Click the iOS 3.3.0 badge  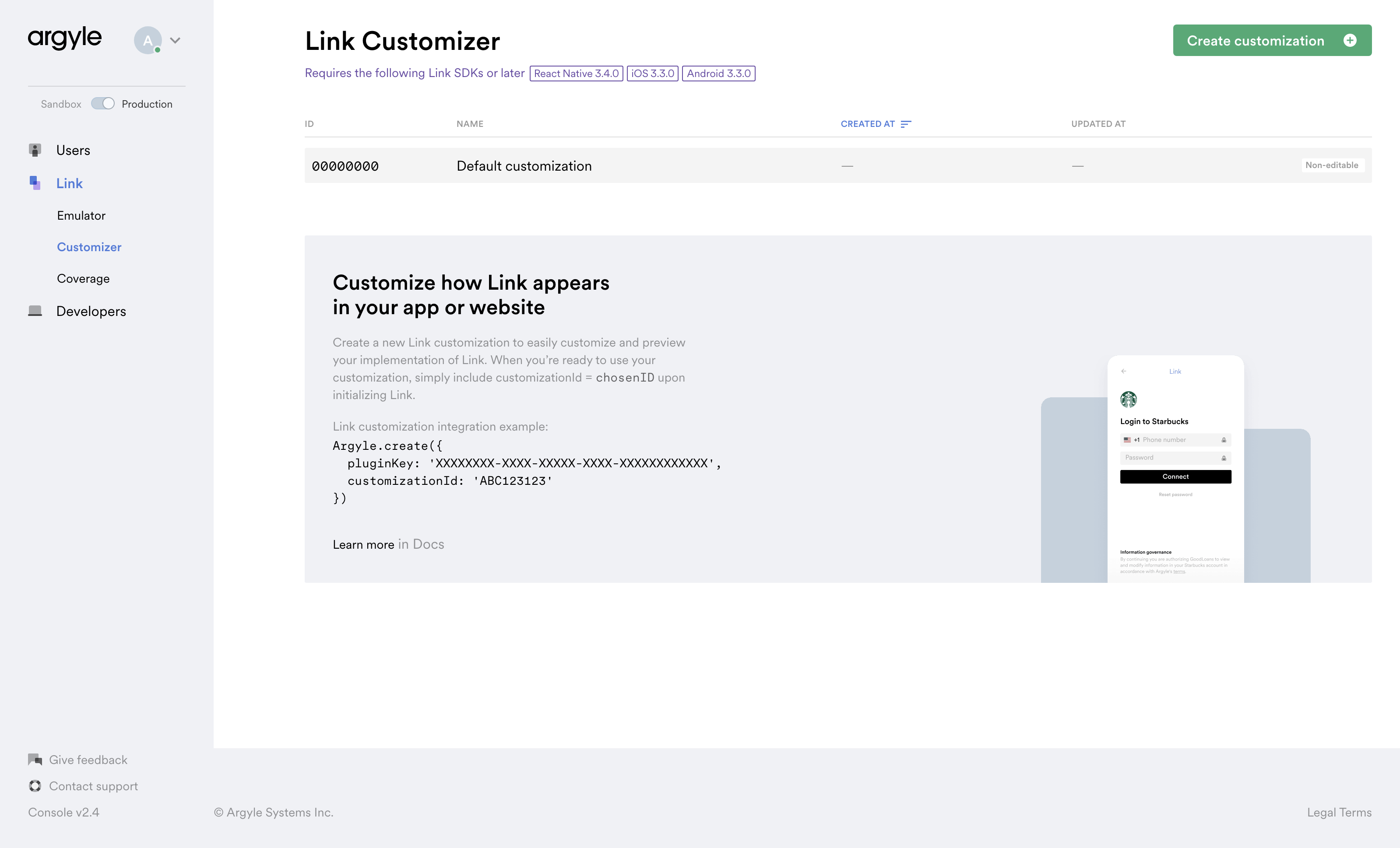pos(652,73)
